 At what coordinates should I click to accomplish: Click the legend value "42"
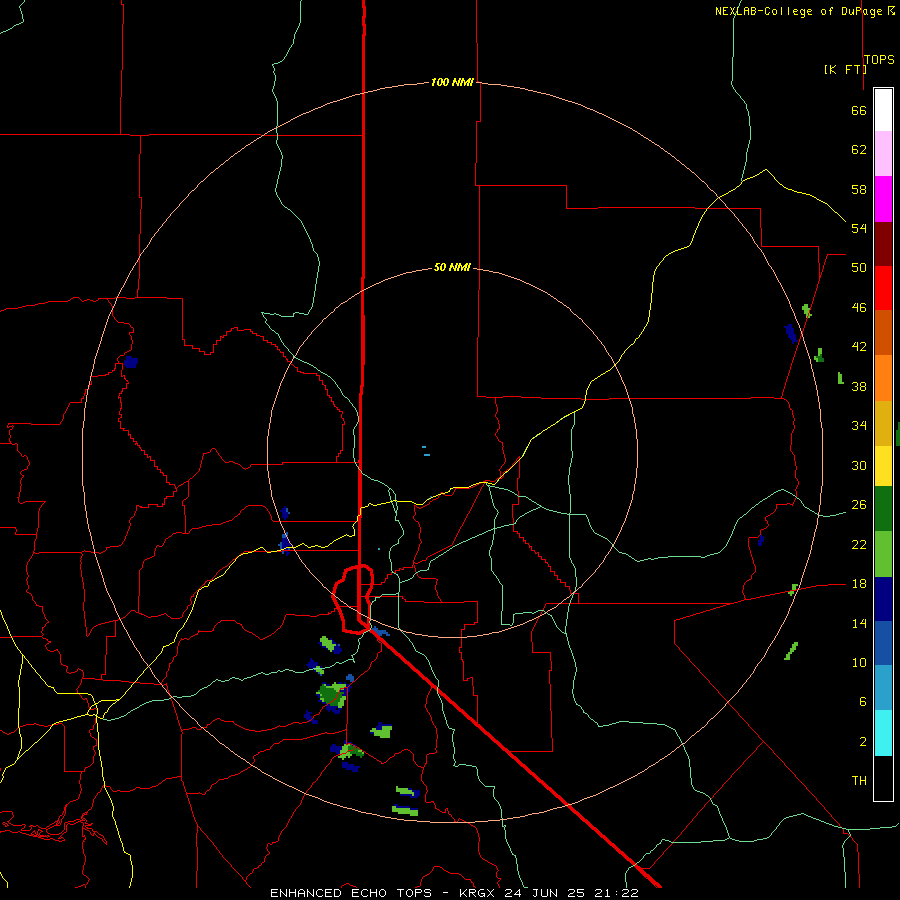pos(859,347)
